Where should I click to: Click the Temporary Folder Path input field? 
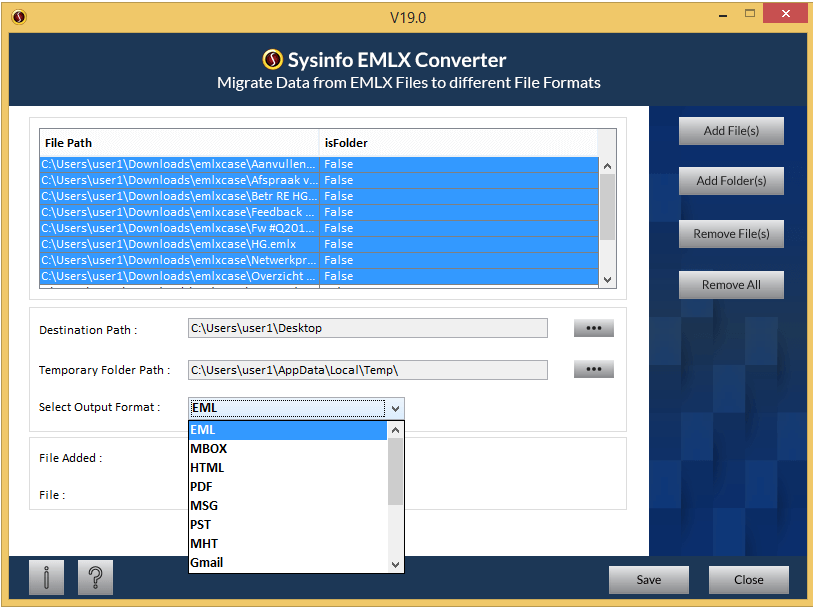[x=368, y=370]
